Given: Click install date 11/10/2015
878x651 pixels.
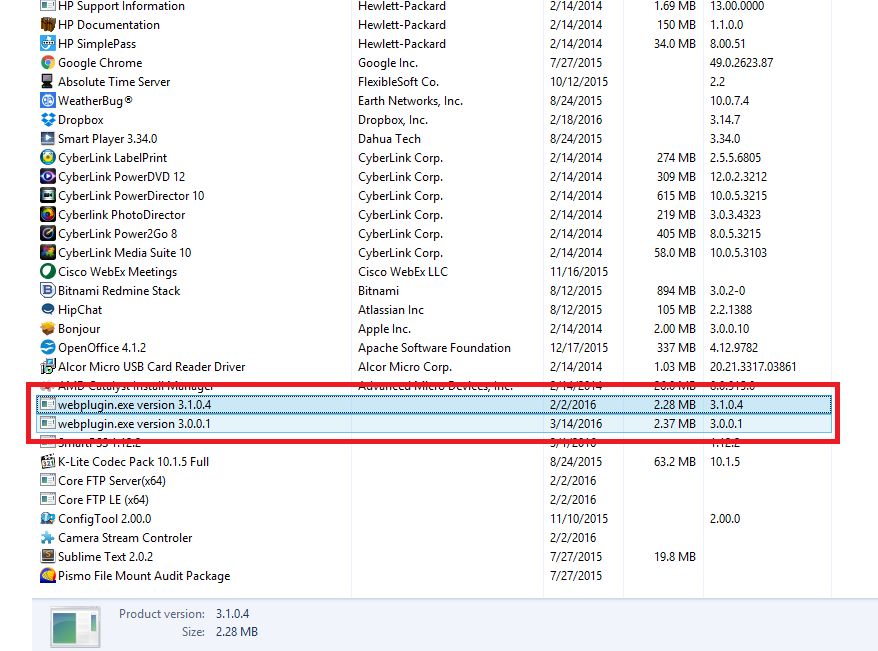Looking at the screenshot, I should (x=579, y=519).
